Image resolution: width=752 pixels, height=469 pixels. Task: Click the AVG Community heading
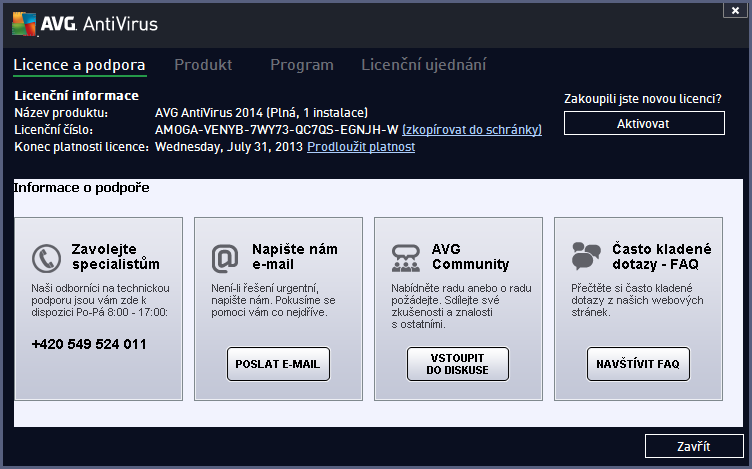coord(470,257)
